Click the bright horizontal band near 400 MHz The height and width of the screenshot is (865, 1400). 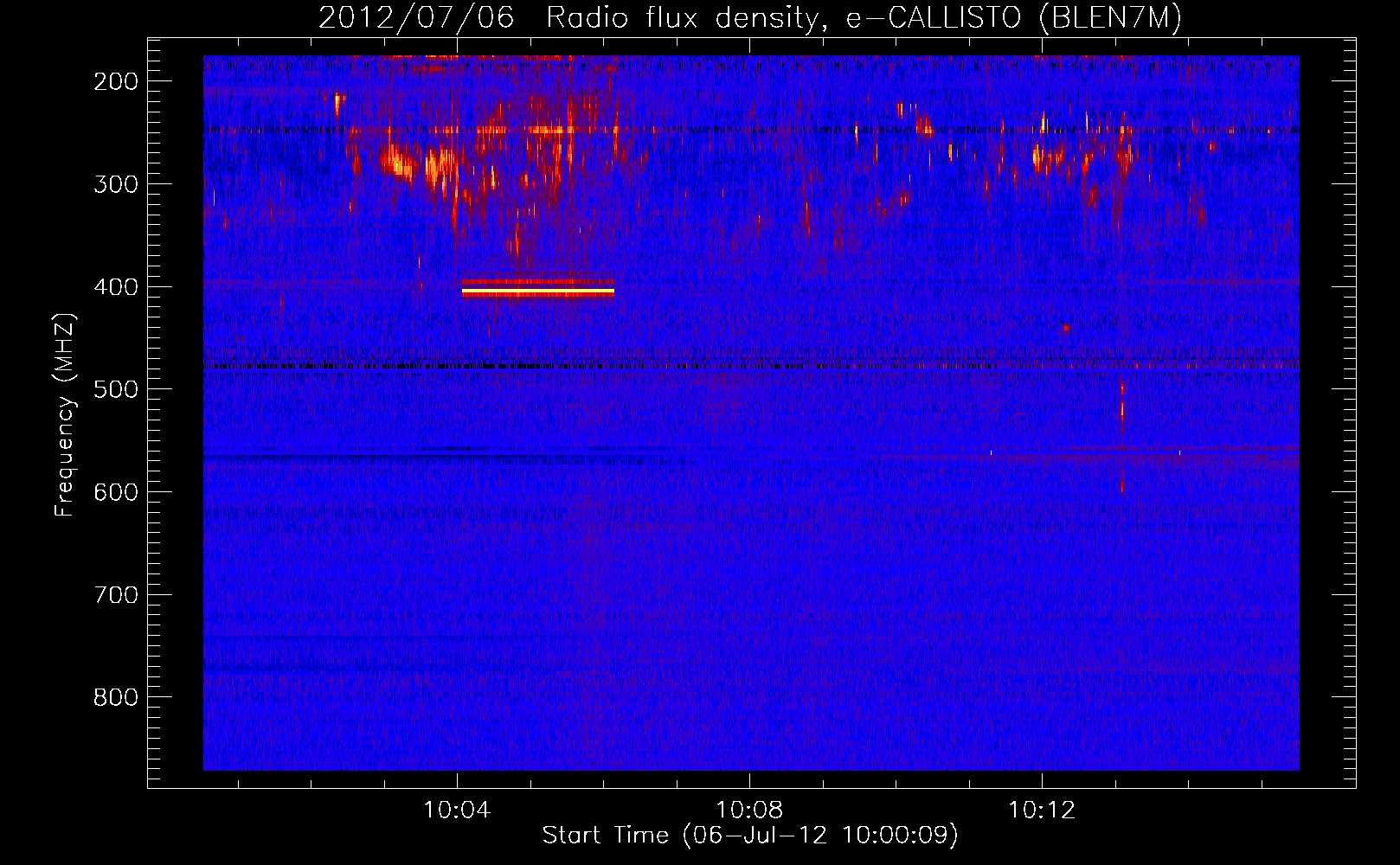(538, 289)
